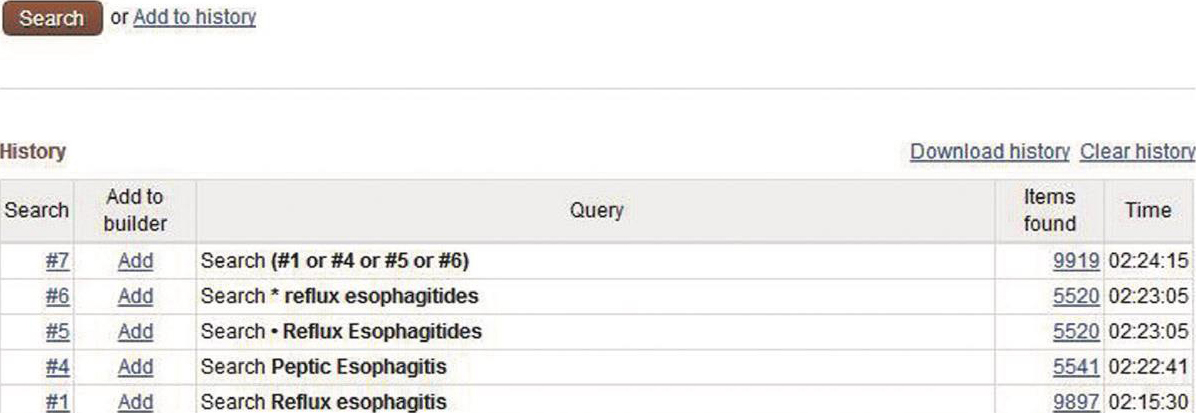Open search #6 in history
The image size is (1196, 413).
(x=57, y=297)
